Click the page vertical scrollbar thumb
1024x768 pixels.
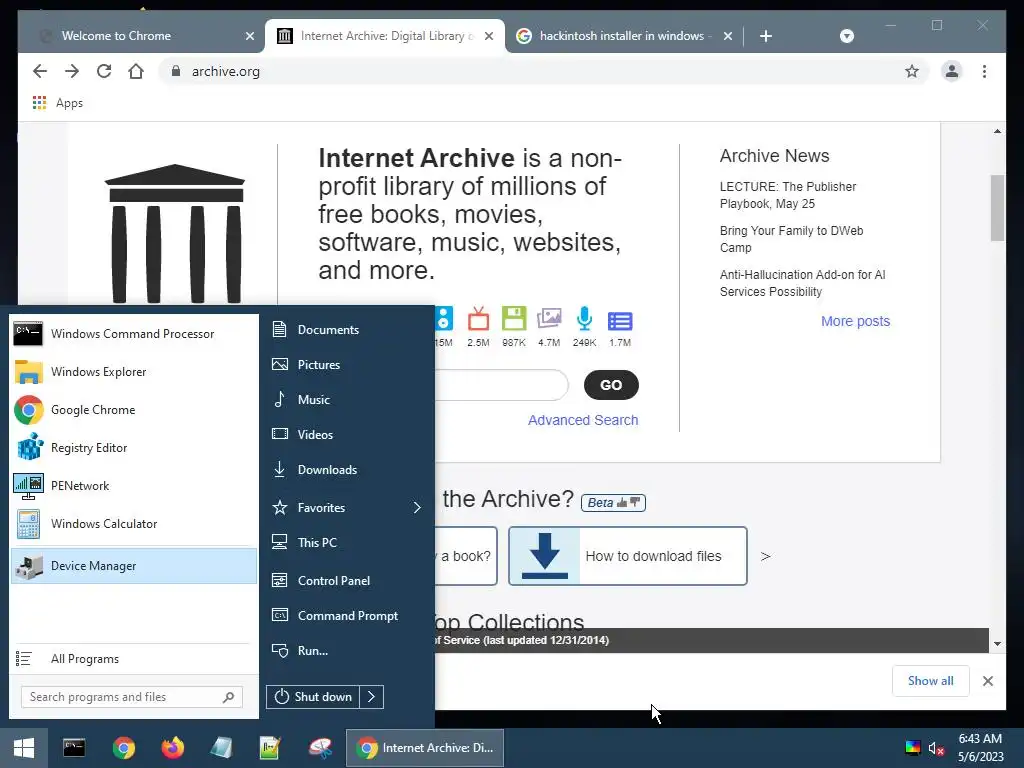tap(997, 208)
